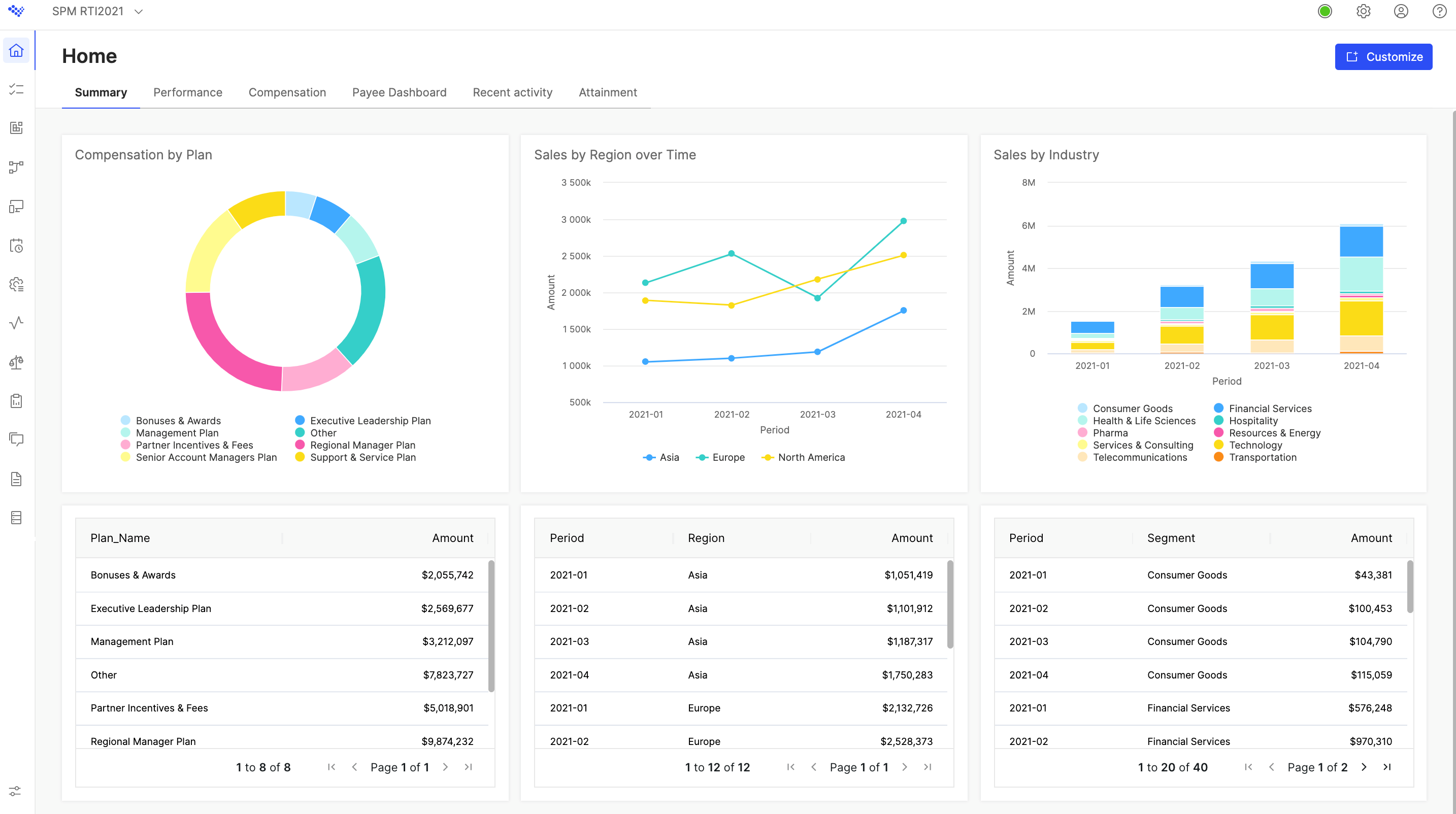Open the help question mark icon
Image resolution: width=1456 pixels, height=814 pixels.
pos(1439,11)
